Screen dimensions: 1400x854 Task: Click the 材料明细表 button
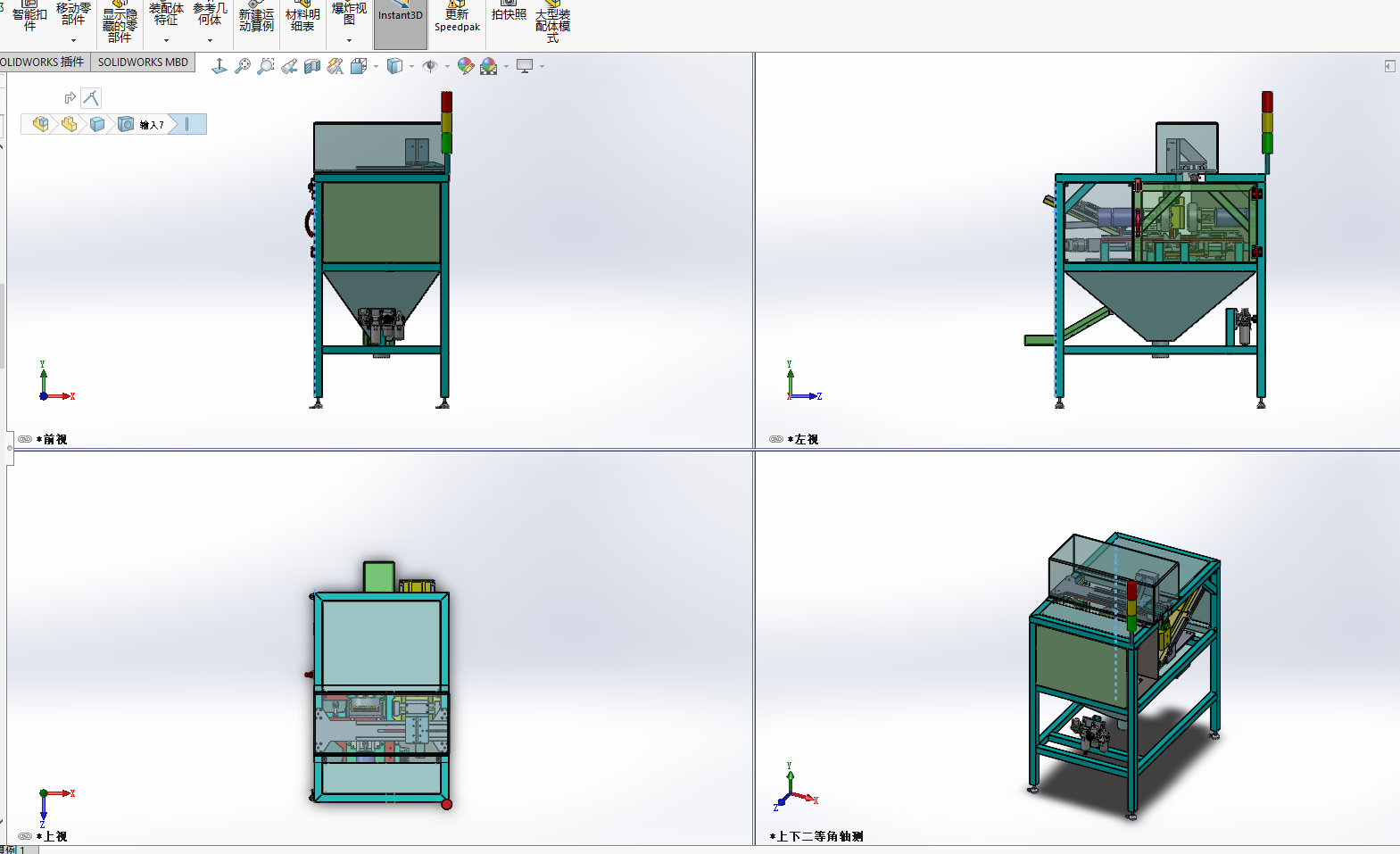[302, 20]
